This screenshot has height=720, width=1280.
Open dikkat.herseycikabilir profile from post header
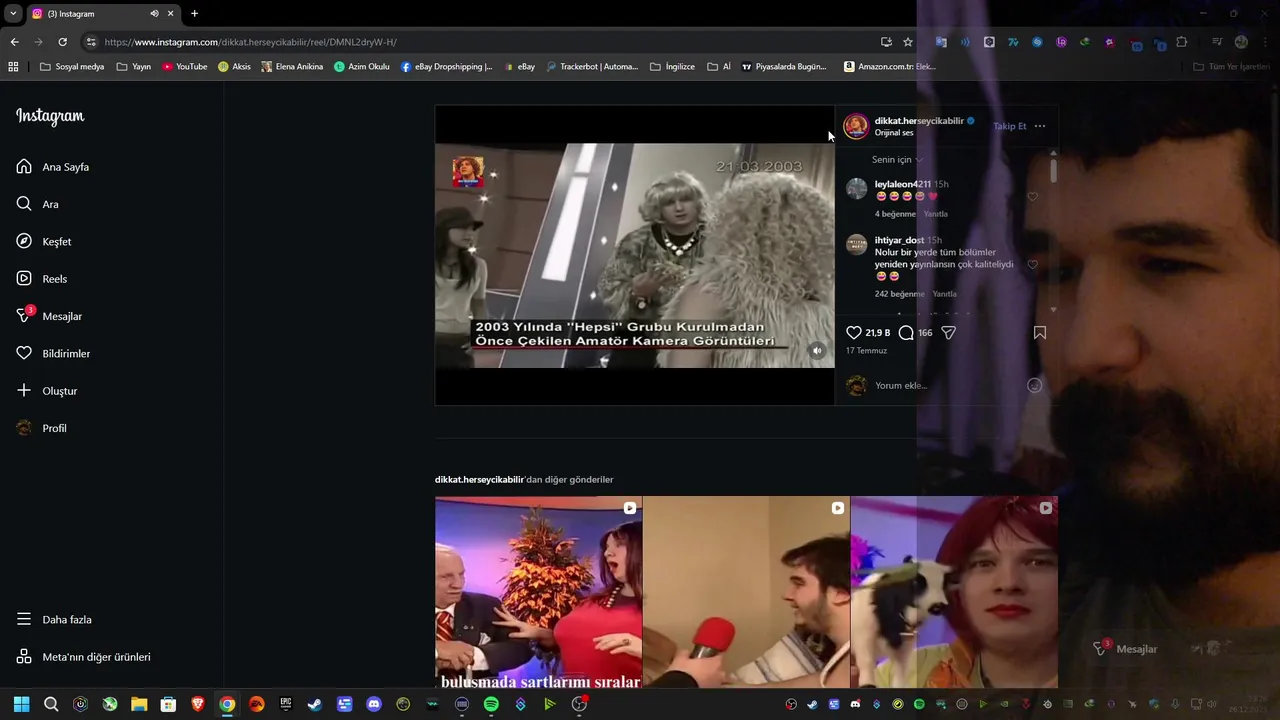pos(919,121)
